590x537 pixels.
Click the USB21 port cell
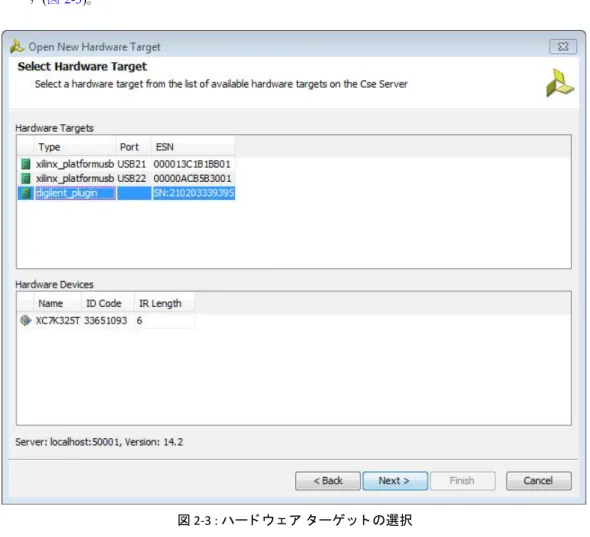132,165
